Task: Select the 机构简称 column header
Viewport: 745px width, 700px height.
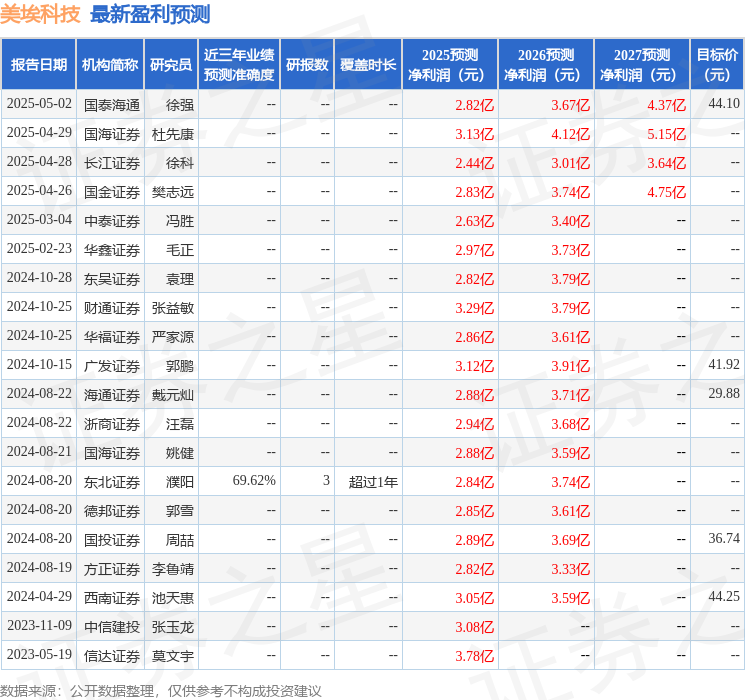Action: 110,65
